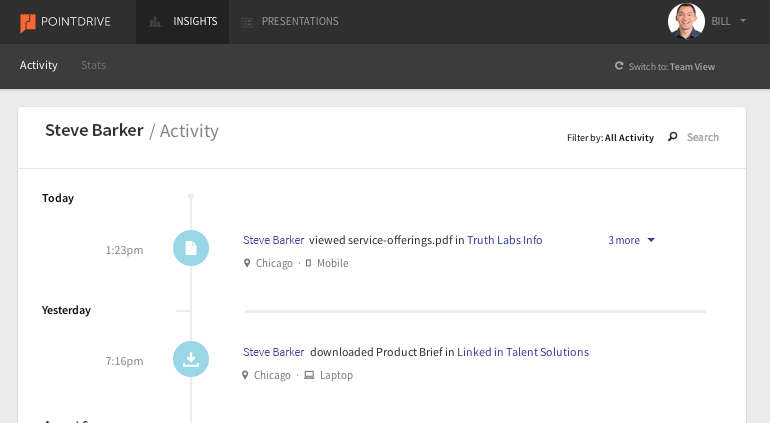This screenshot has height=423, width=770.
Task: Click the "downloaded Product Brief in" text
Action: click(x=382, y=352)
